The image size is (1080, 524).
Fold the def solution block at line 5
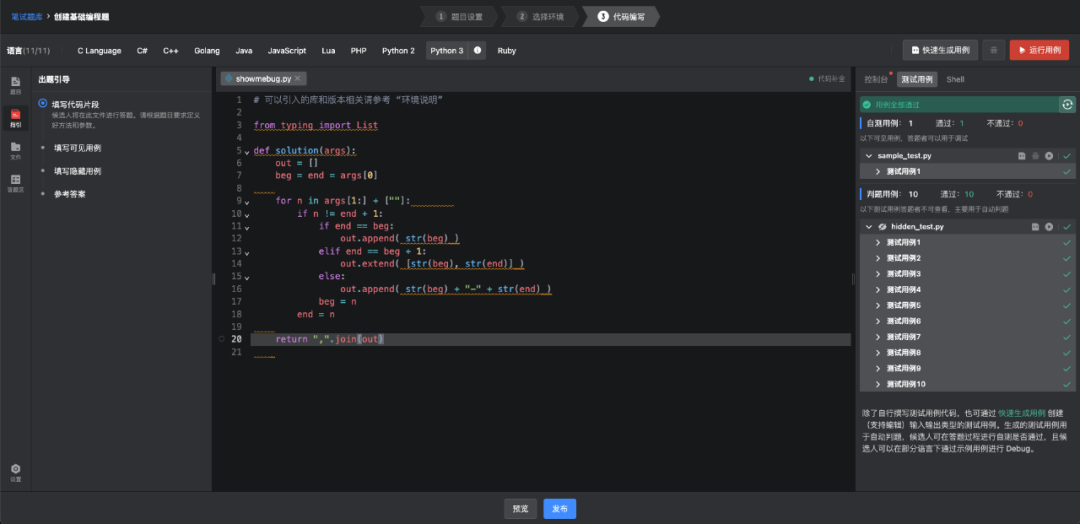(247, 151)
